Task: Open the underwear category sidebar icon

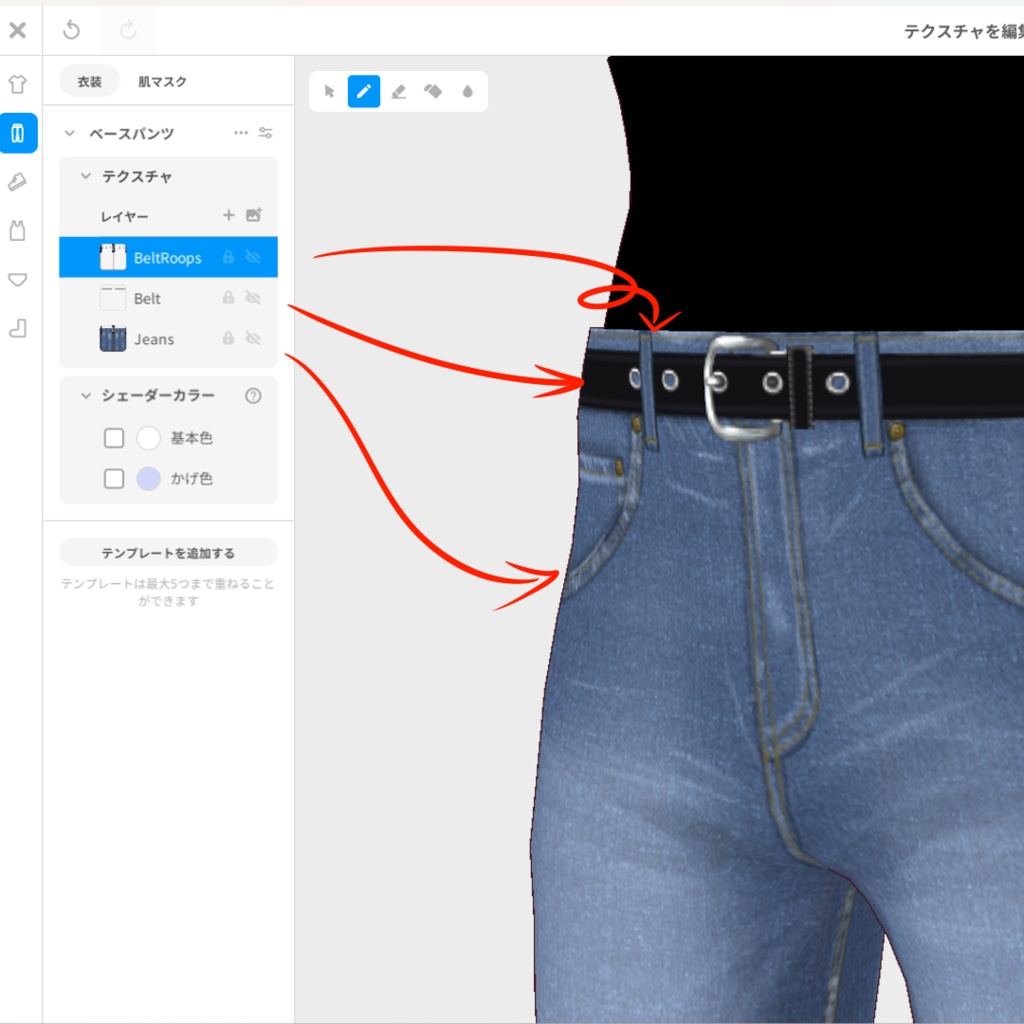Action: pyautogui.click(x=18, y=280)
